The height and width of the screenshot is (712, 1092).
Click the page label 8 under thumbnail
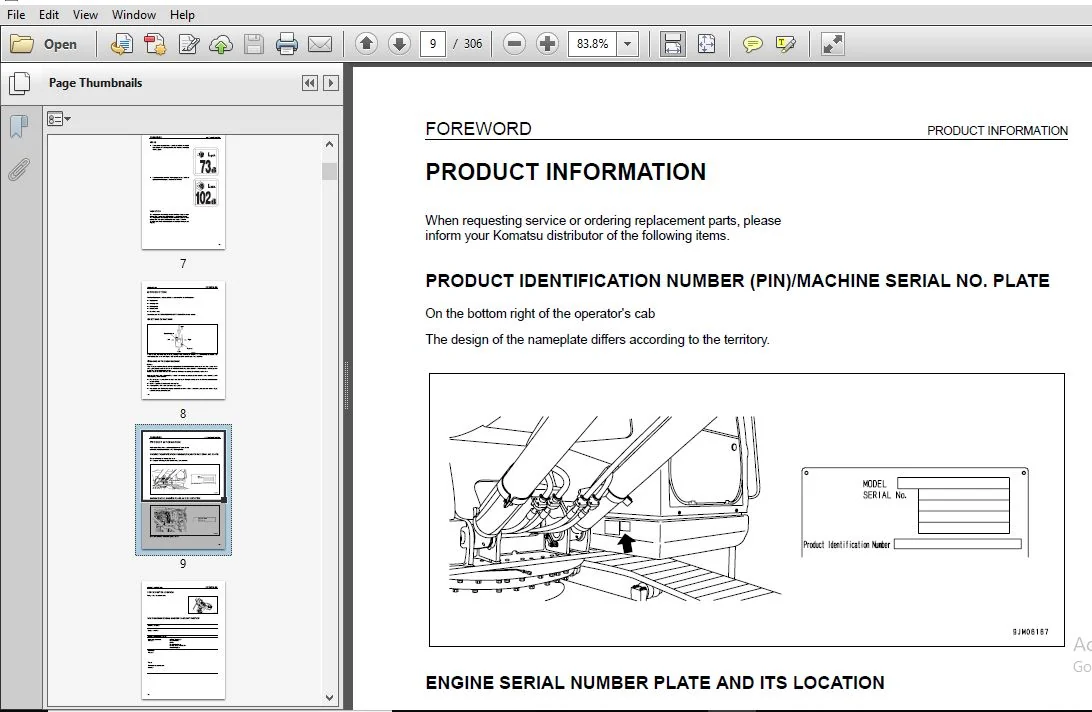pos(183,414)
